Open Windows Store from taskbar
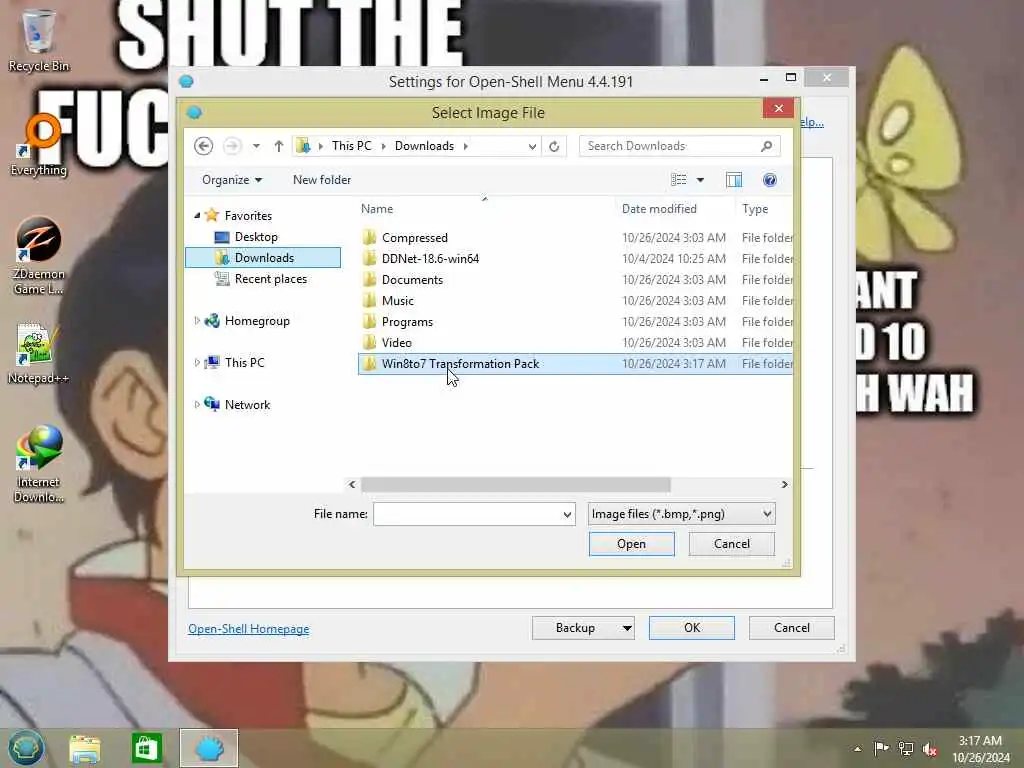 tap(146, 748)
